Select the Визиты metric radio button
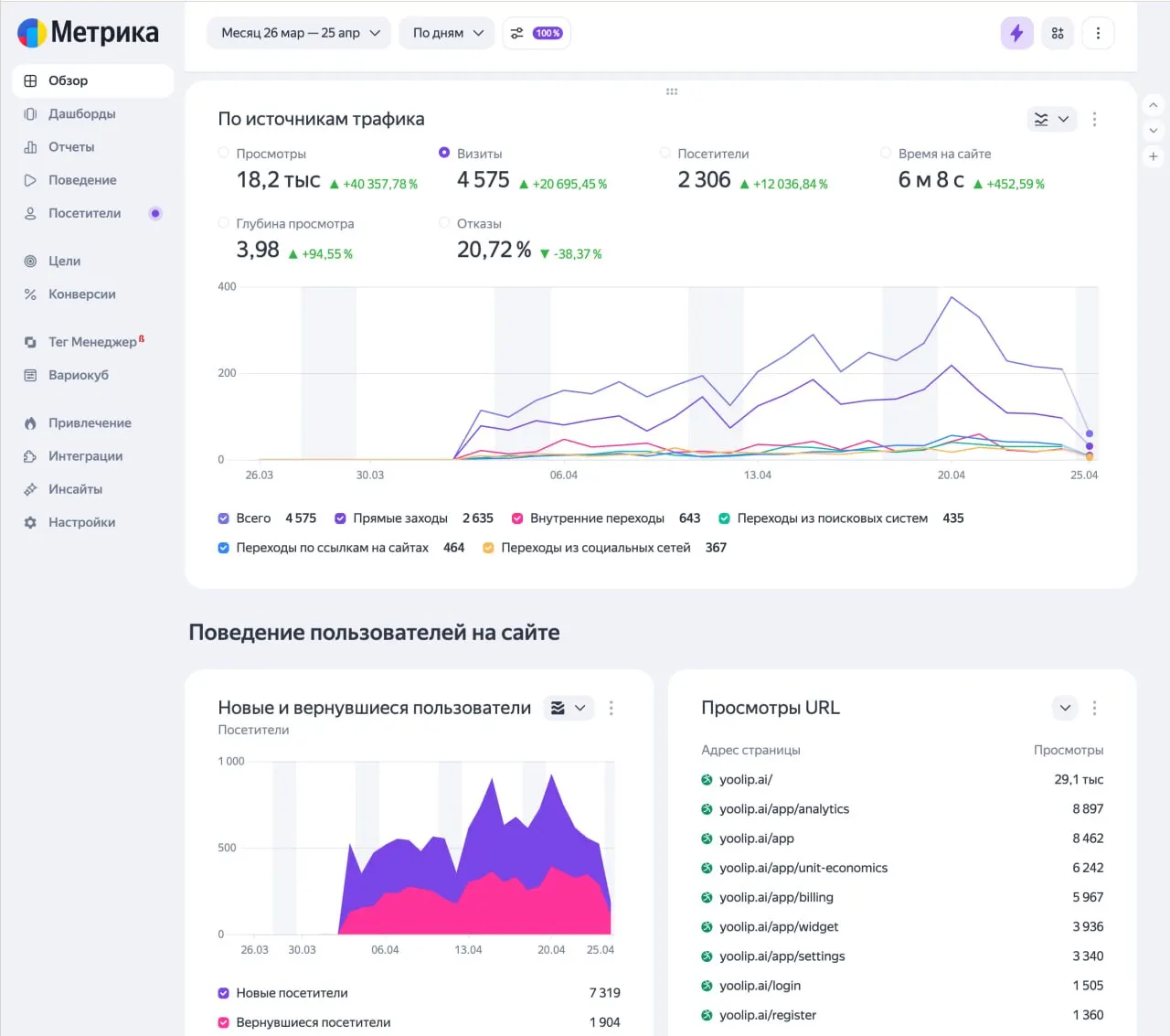The image size is (1170, 1036). (444, 153)
